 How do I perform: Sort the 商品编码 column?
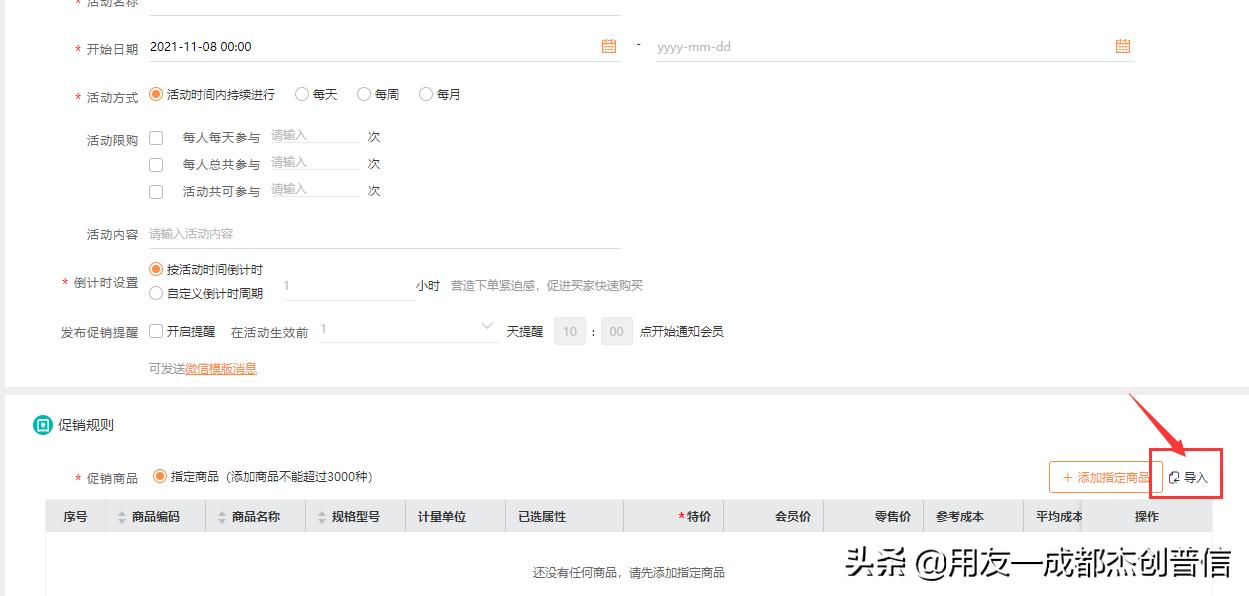[119, 516]
